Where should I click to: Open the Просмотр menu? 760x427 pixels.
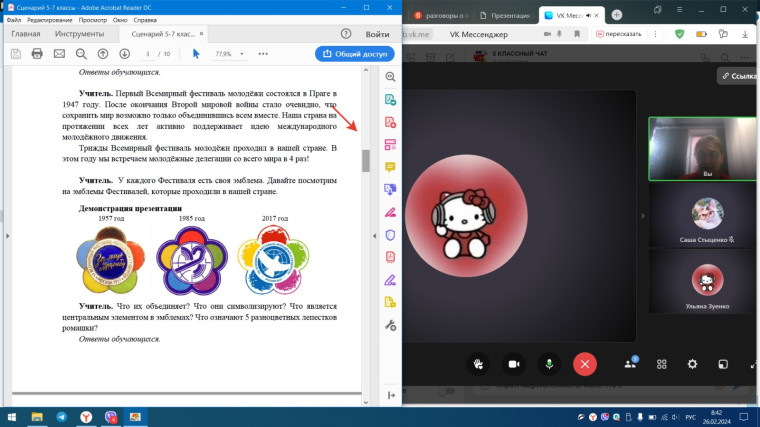point(93,20)
